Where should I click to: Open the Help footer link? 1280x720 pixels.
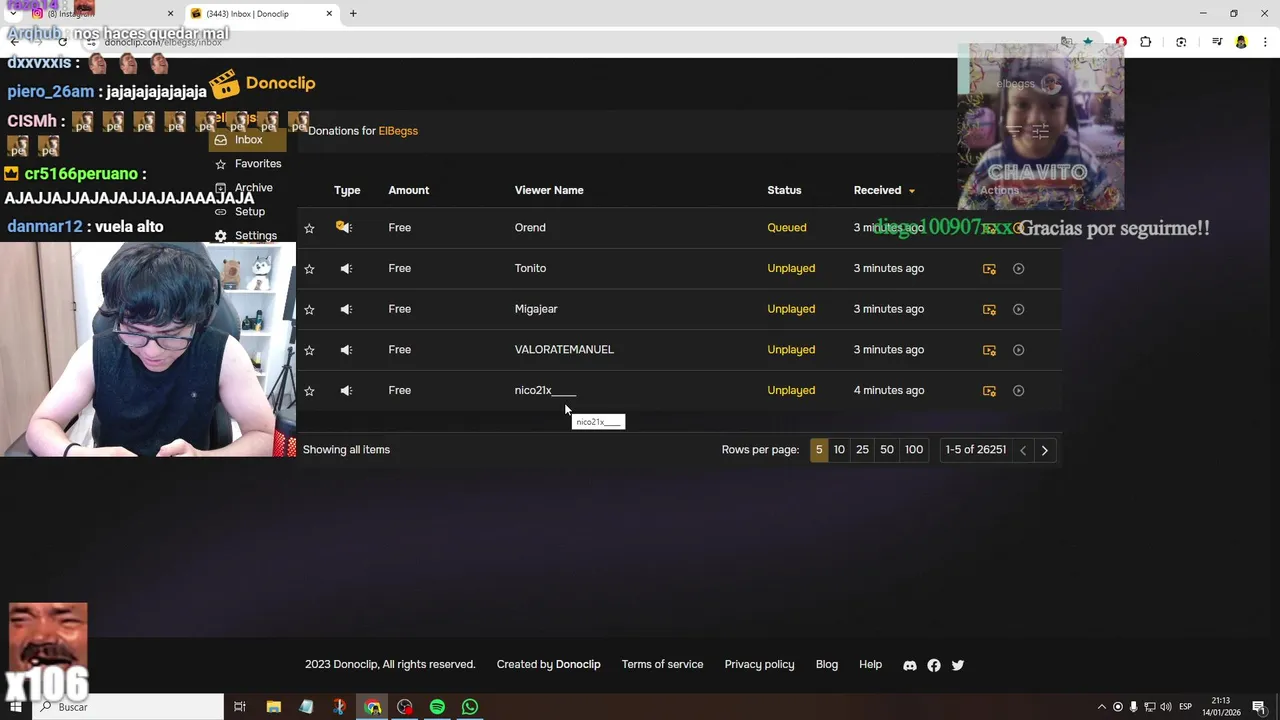(870, 665)
